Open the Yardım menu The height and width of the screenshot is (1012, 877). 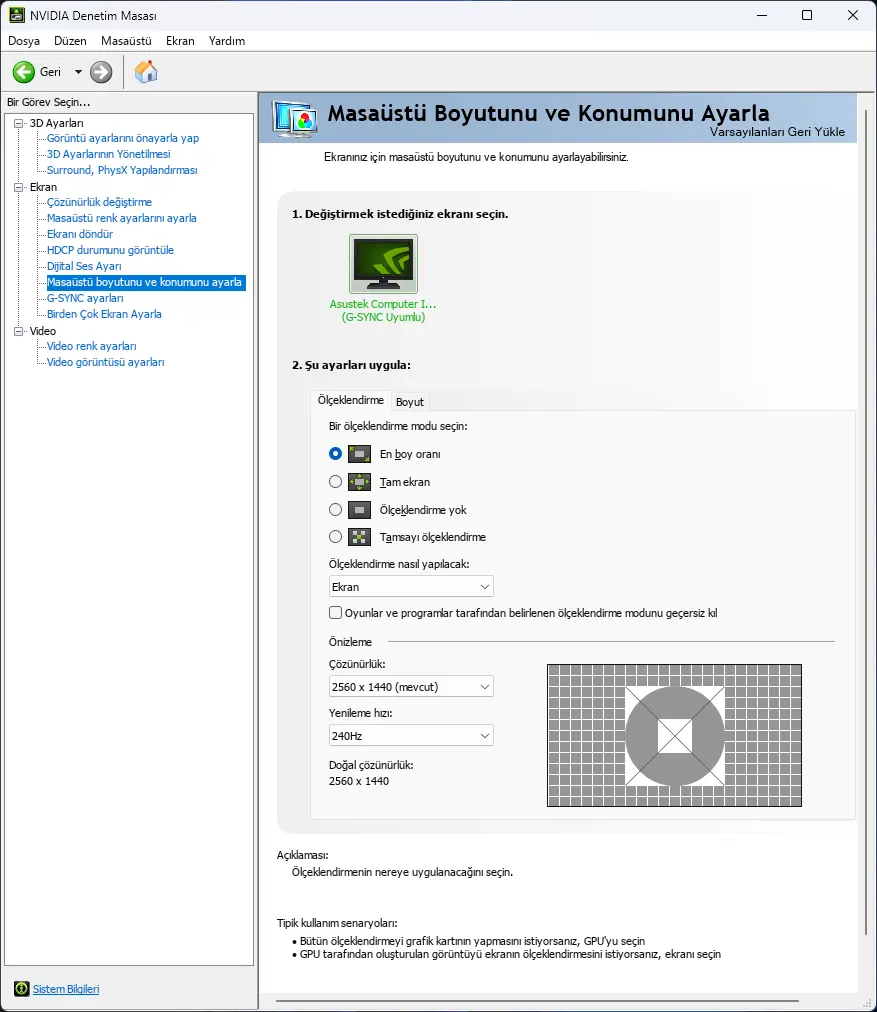click(x=227, y=41)
